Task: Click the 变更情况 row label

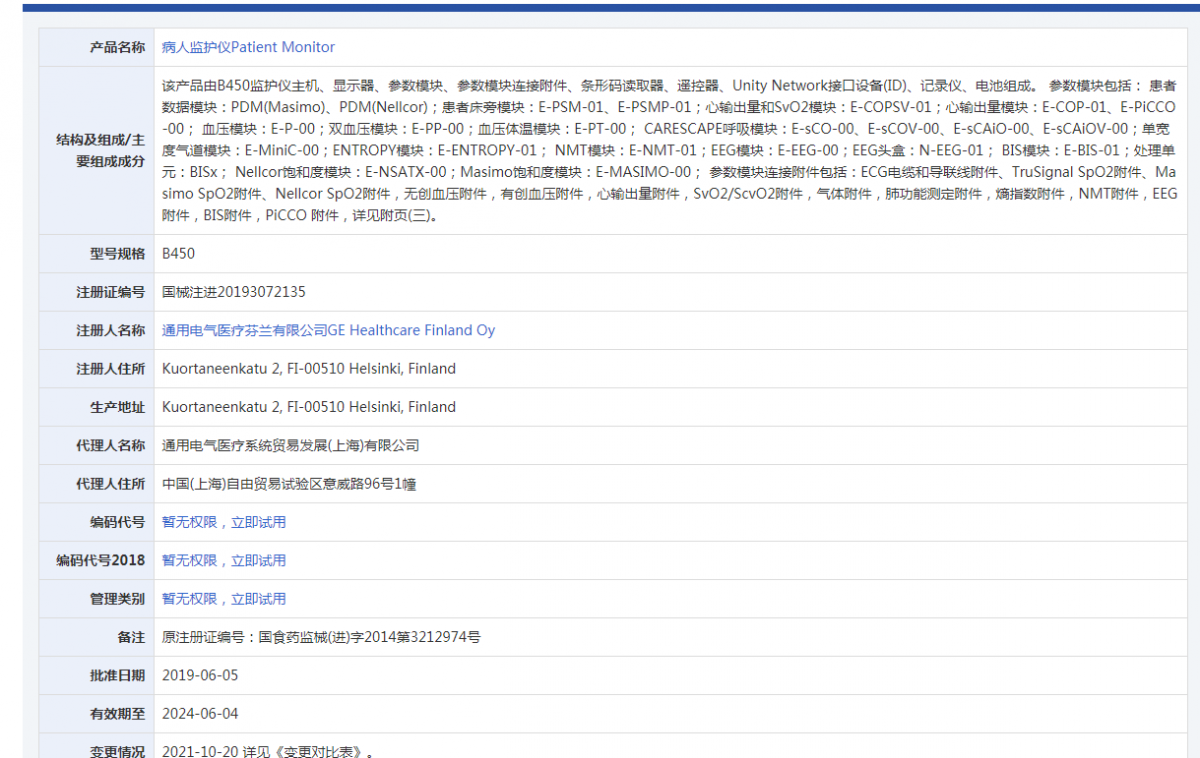Action: coord(117,751)
